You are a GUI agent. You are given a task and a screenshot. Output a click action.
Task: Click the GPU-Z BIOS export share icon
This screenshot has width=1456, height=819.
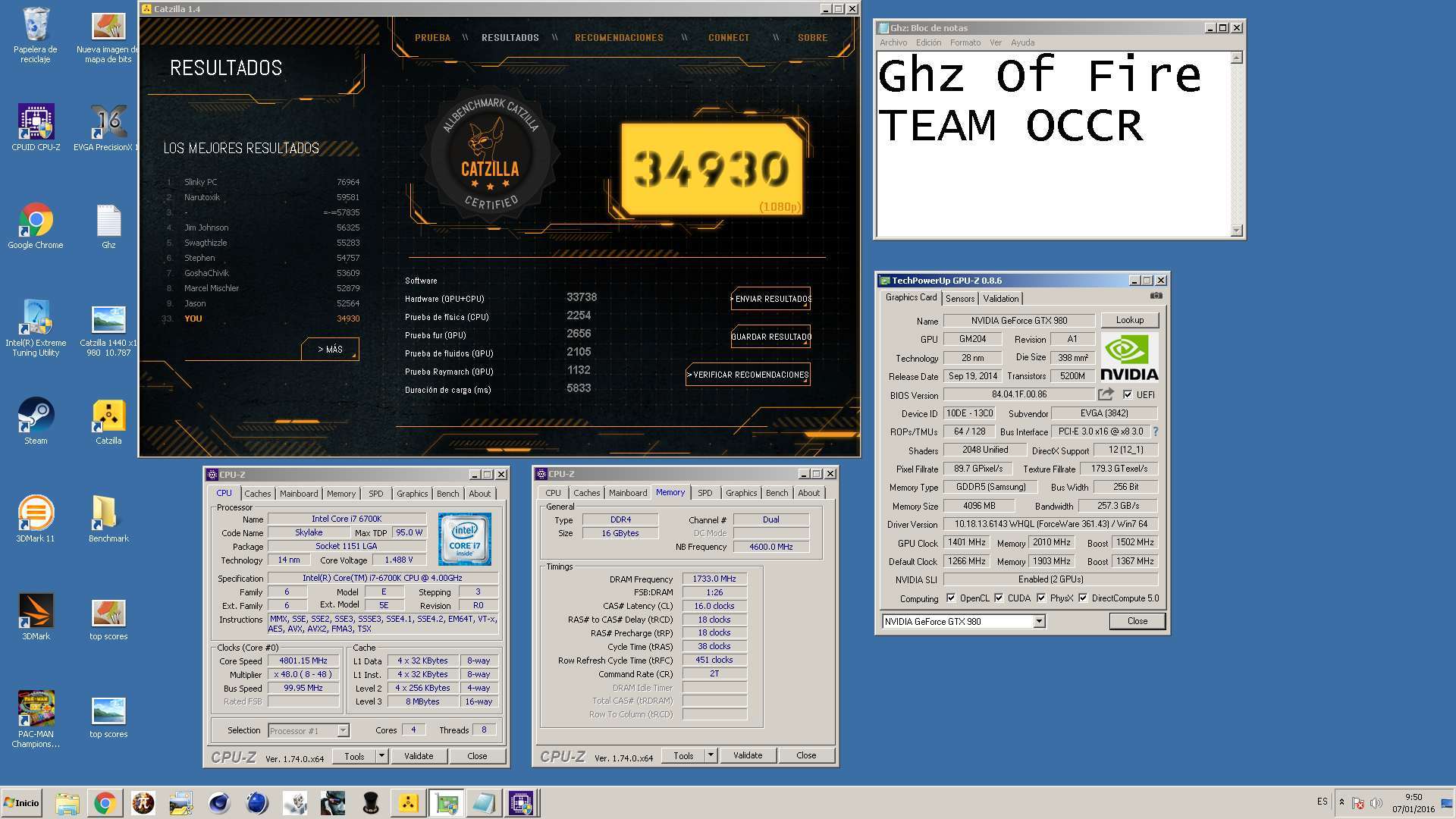coord(1106,394)
